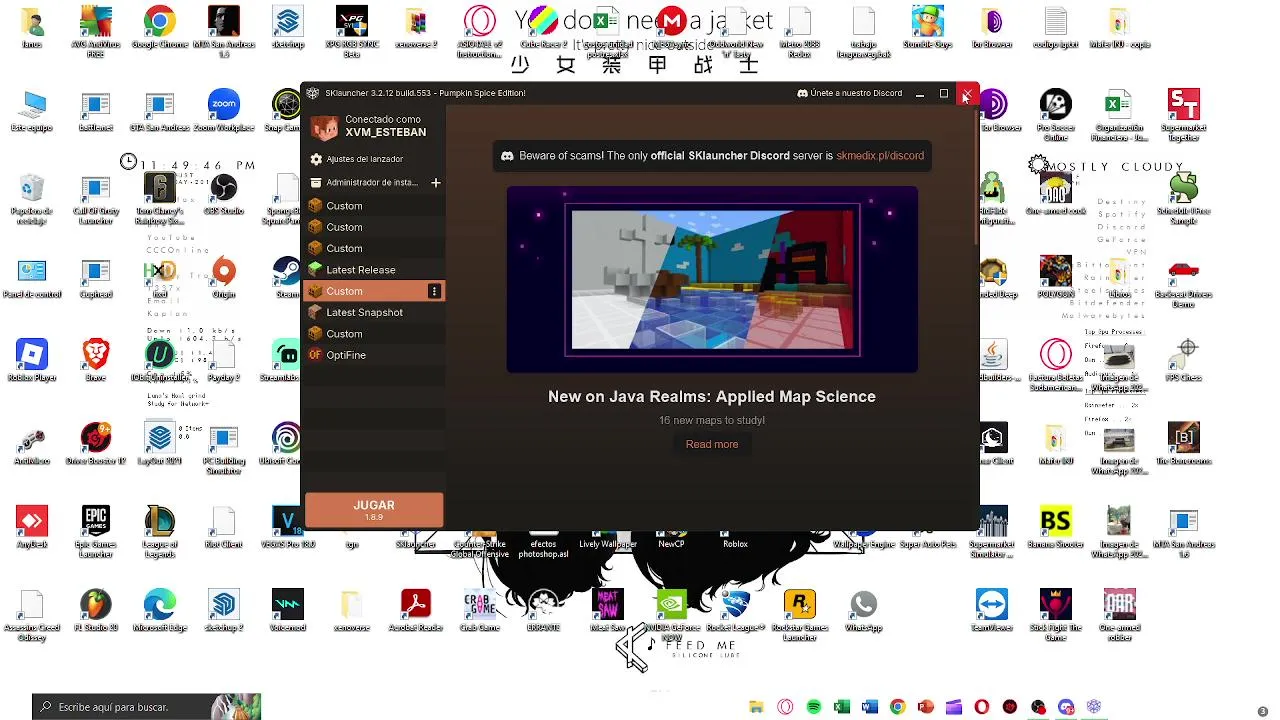Open AVG AntiVirus FREE desktop icon

point(96,31)
